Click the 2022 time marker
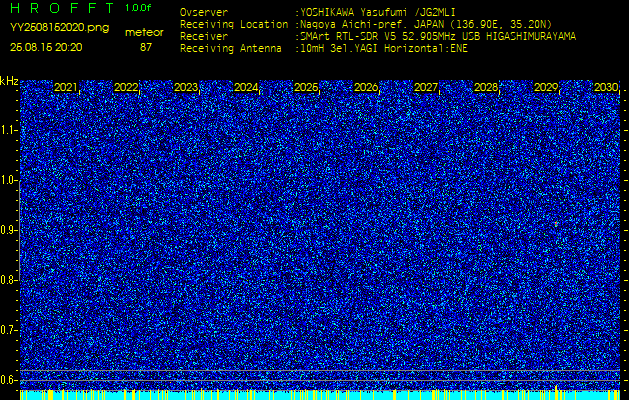Screen dimensions: 629x400 click(126, 87)
